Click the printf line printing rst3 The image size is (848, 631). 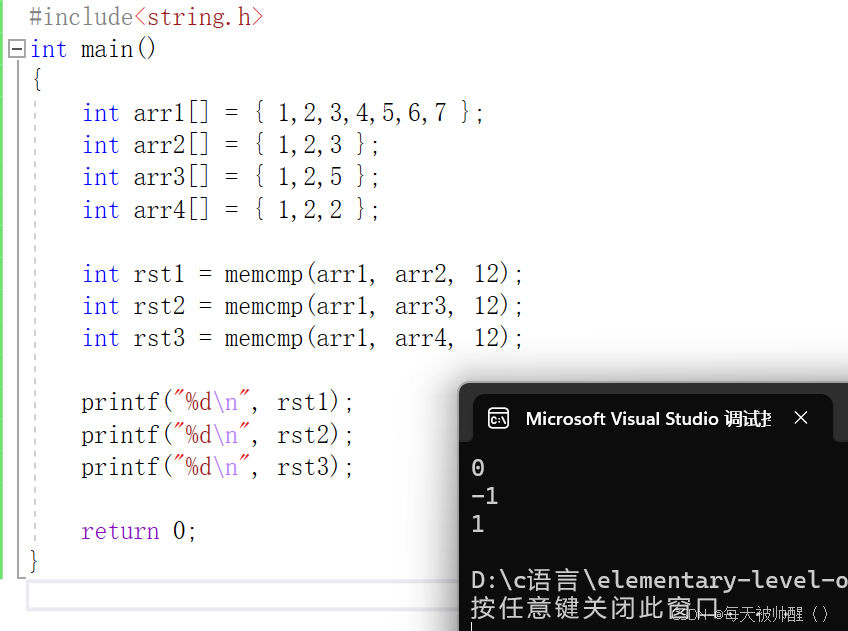pos(217,467)
